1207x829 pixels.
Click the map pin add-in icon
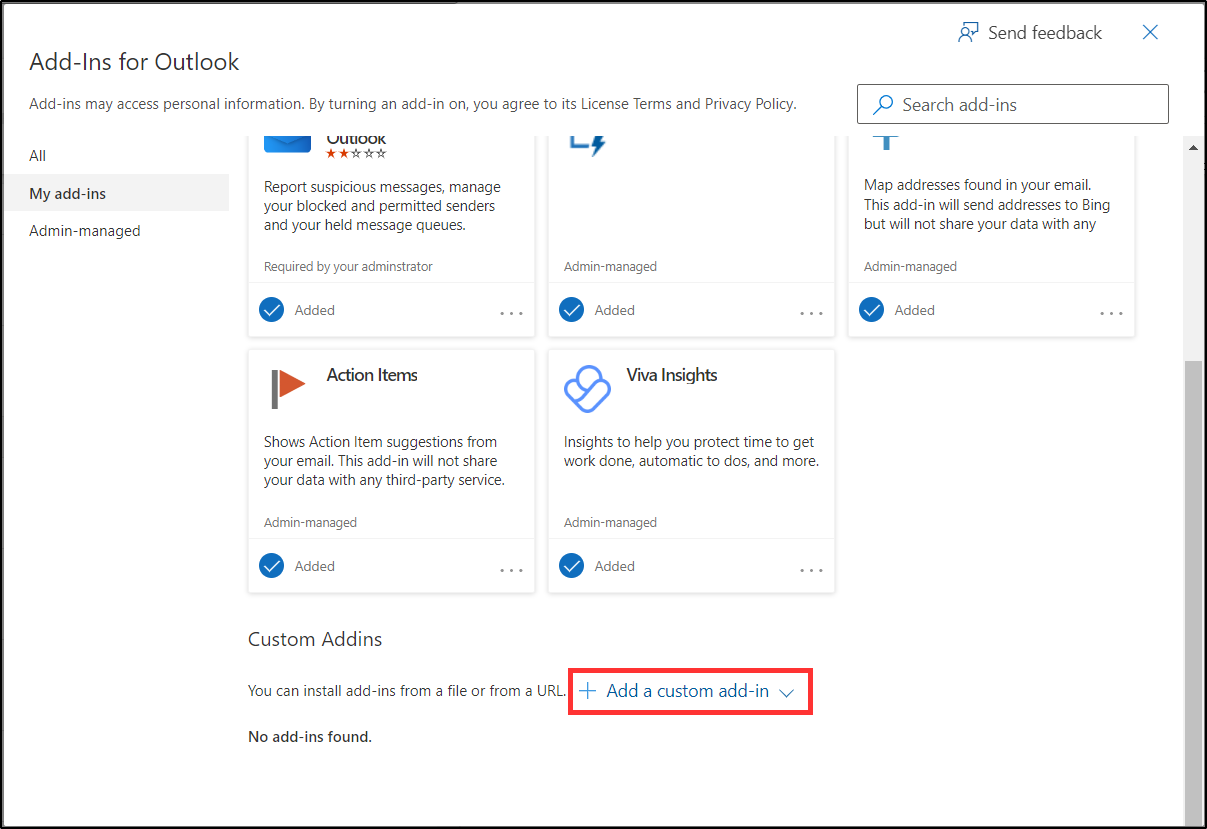coord(884,140)
